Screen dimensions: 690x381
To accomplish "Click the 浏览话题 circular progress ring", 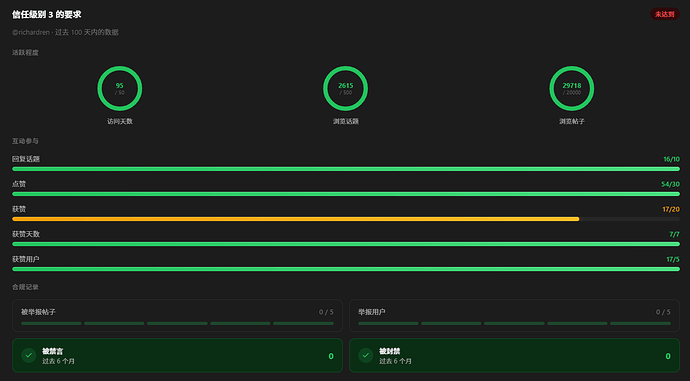I will click(x=345, y=88).
